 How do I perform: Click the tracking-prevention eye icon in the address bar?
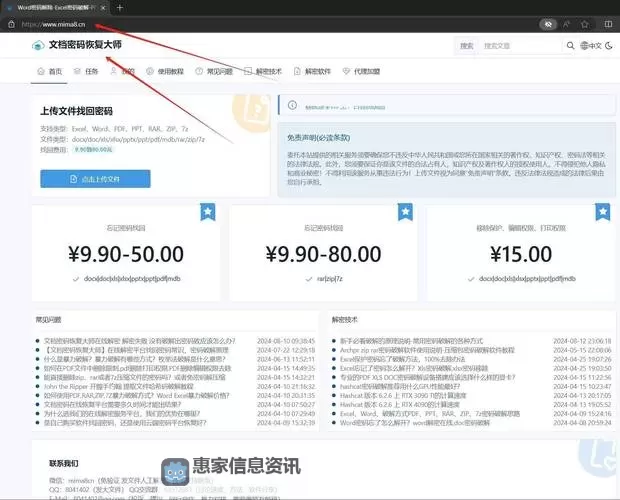548,25
